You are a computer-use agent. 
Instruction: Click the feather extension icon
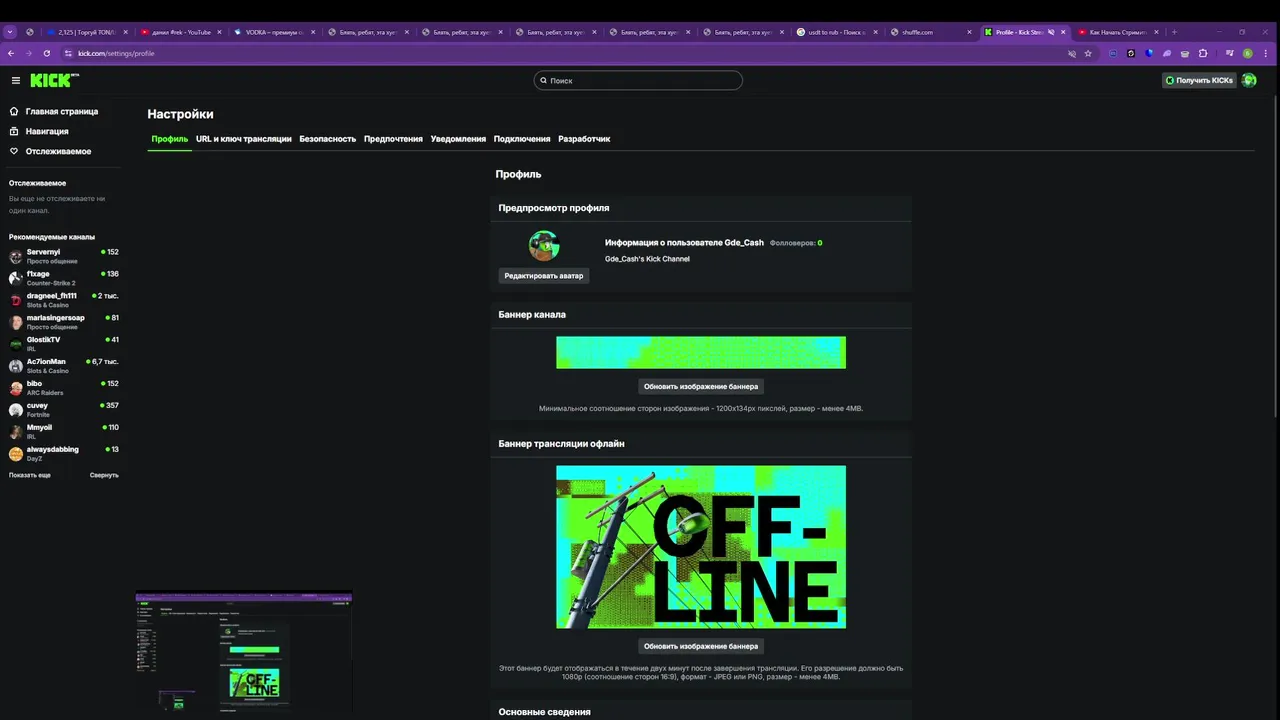pos(1167,53)
